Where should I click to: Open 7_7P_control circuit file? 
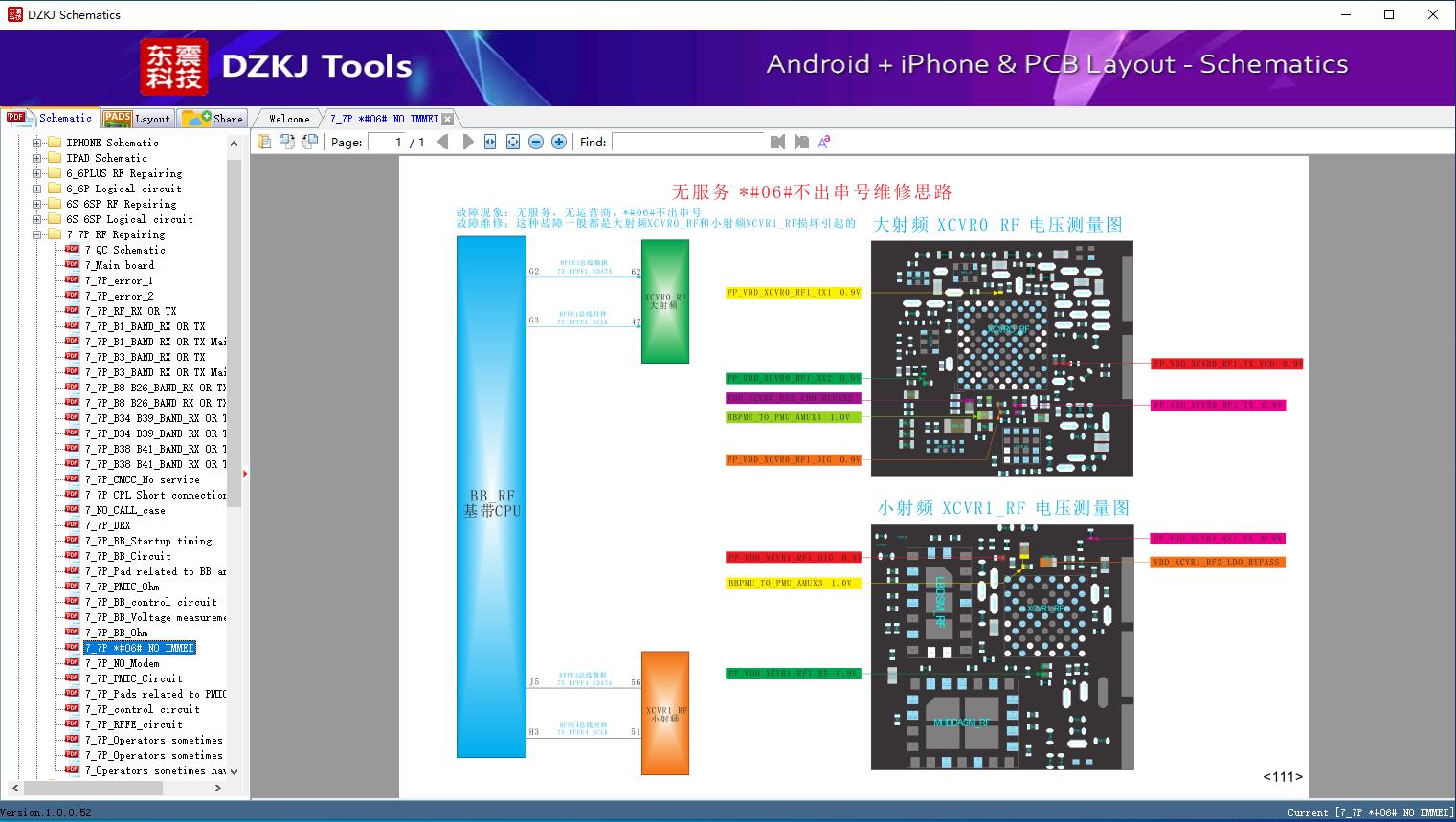click(142, 709)
